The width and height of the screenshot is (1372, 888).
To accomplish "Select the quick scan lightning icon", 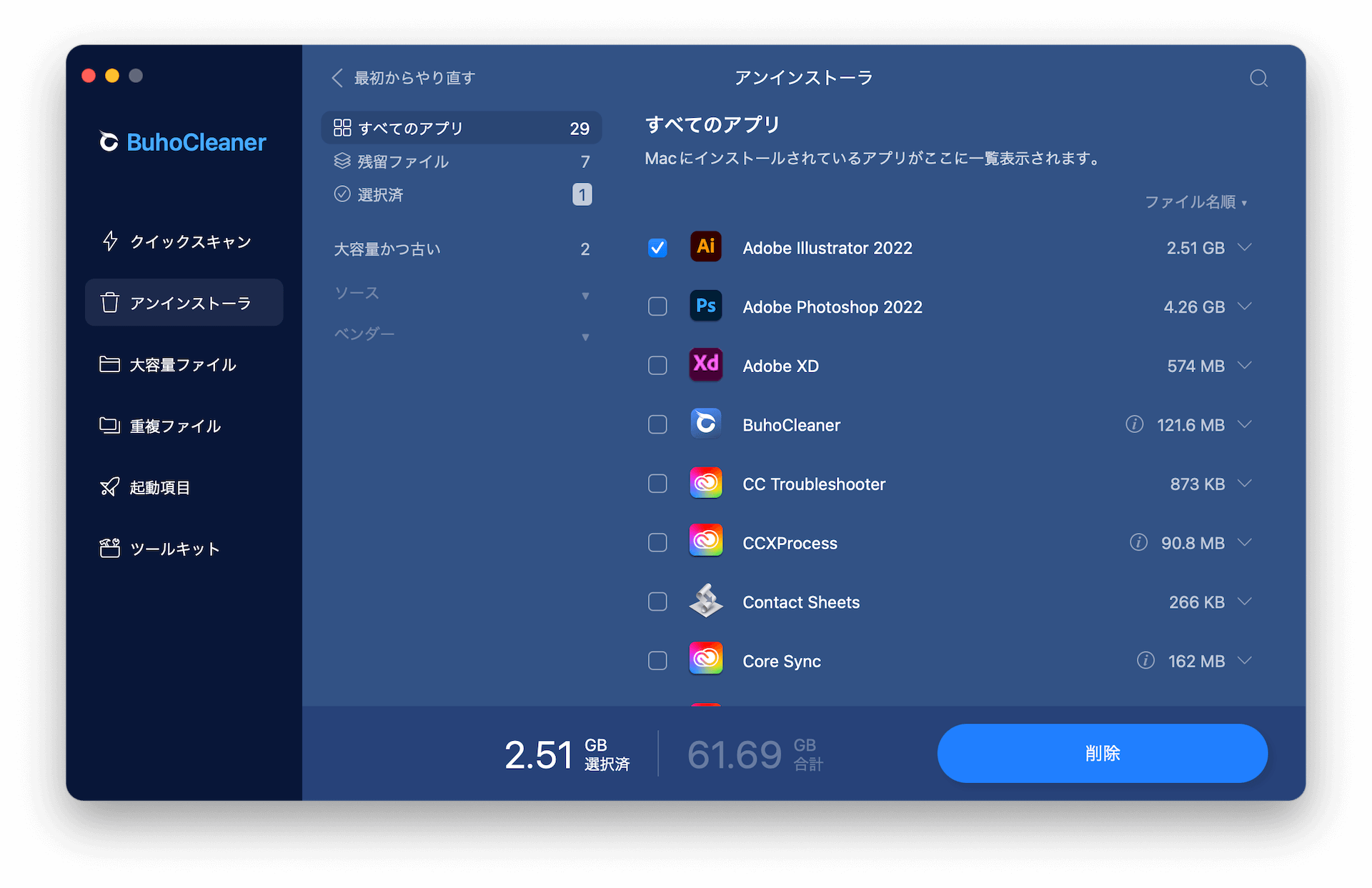I will pos(111,241).
